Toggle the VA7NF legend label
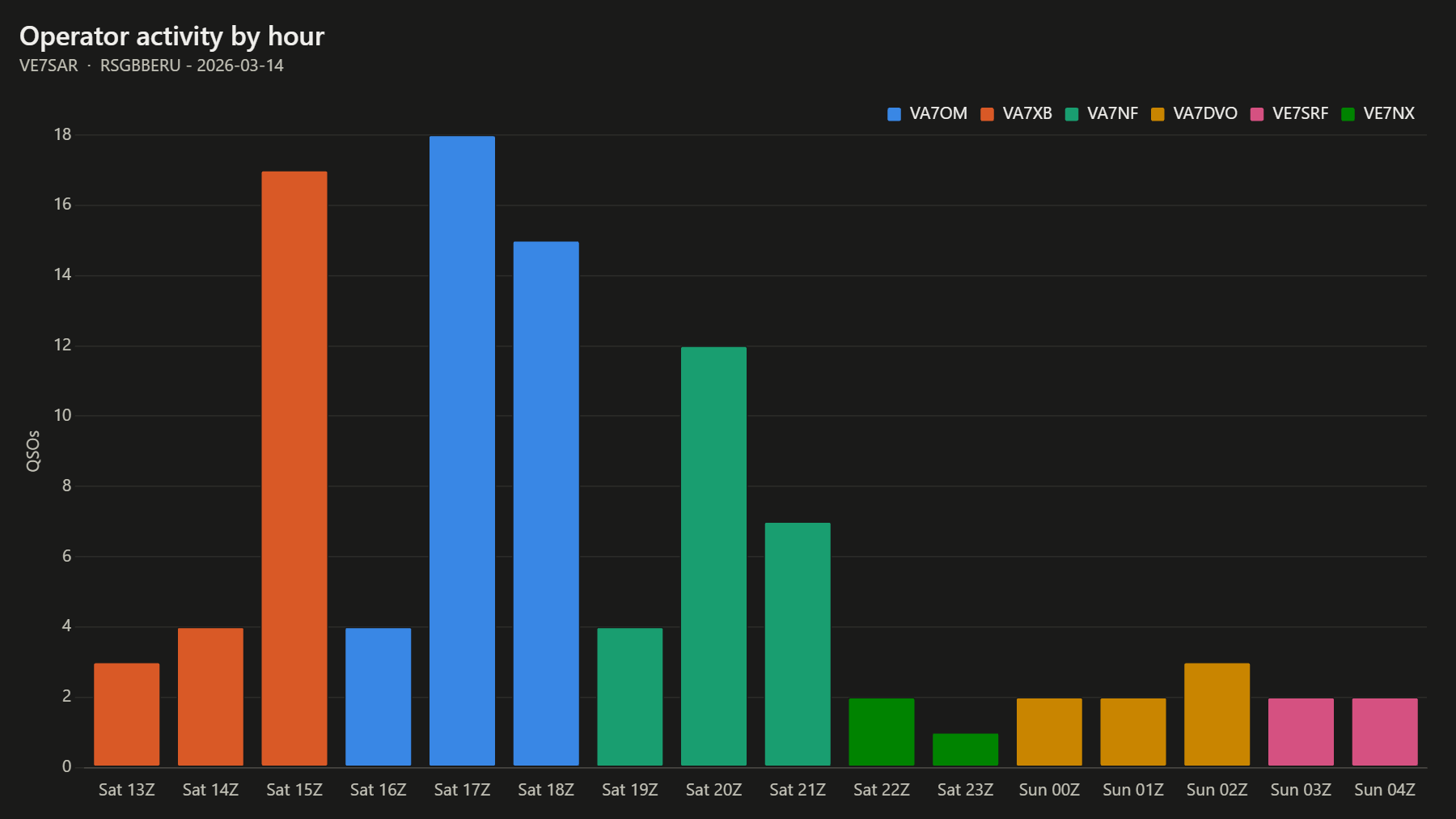 click(x=1112, y=114)
